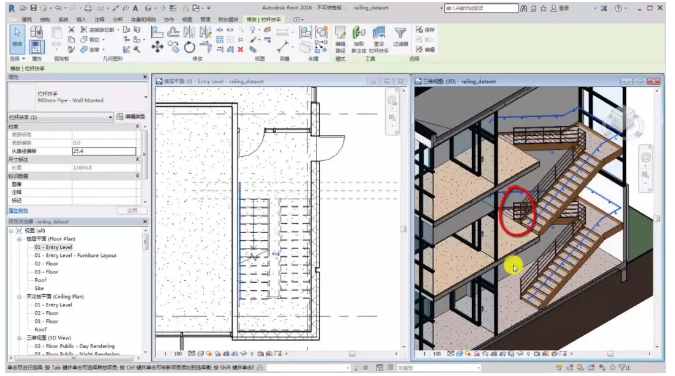Collapse the 3D View node in Project Browser
This screenshot has width=675, height=376.
pyautogui.click(x=19, y=338)
